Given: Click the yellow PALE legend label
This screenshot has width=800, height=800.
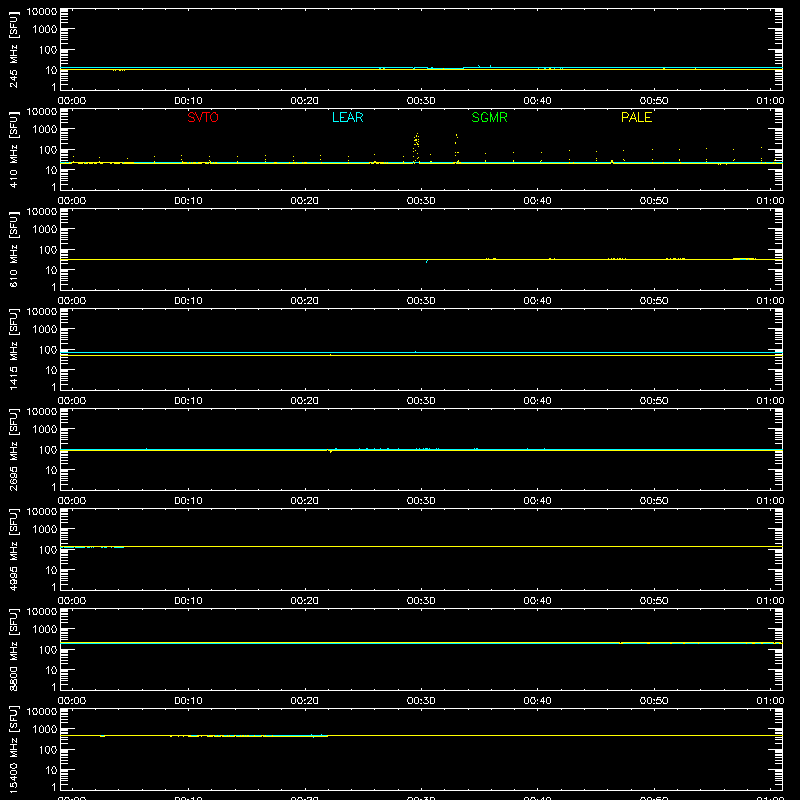Looking at the screenshot, I should pos(636,117).
